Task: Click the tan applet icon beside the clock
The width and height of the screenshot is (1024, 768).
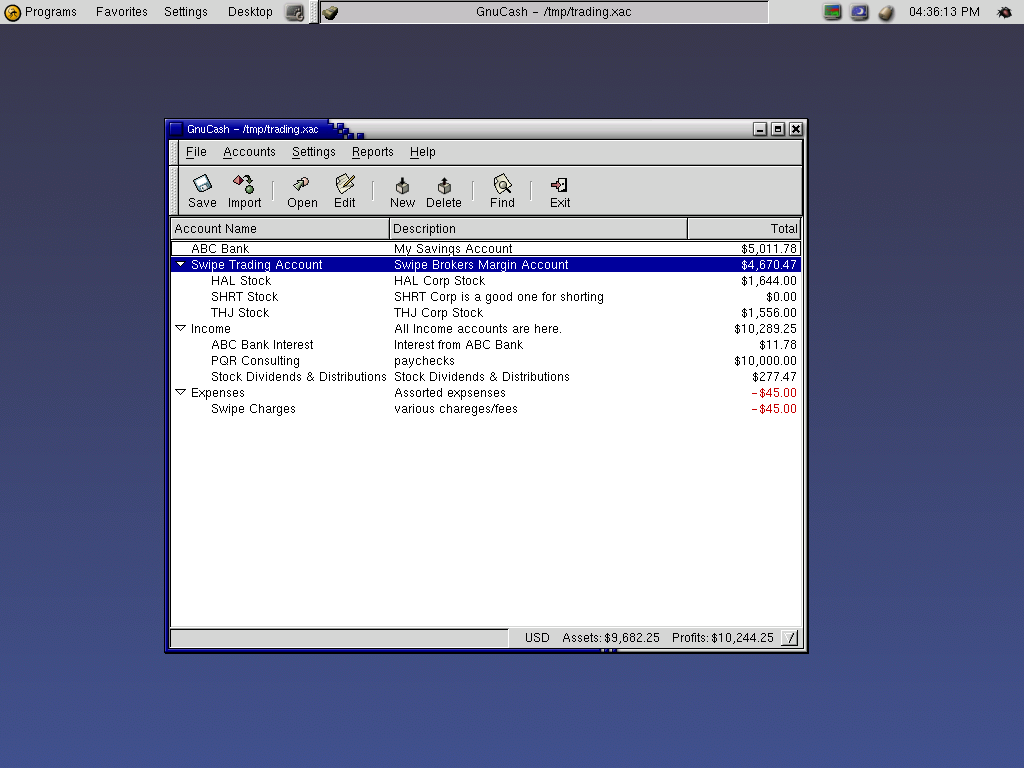Action: [x=886, y=12]
